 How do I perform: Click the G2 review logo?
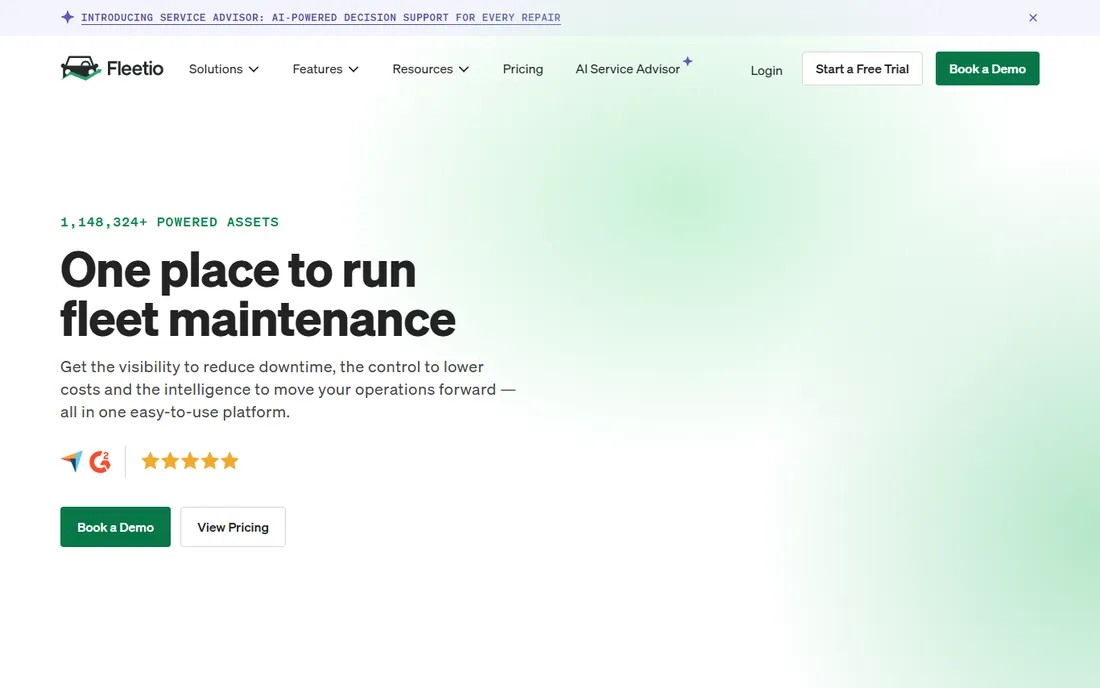pyautogui.click(x=100, y=461)
